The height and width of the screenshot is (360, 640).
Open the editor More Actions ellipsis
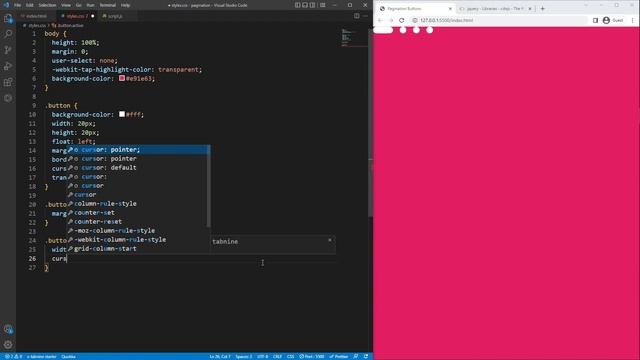pyautogui.click(x=365, y=16)
